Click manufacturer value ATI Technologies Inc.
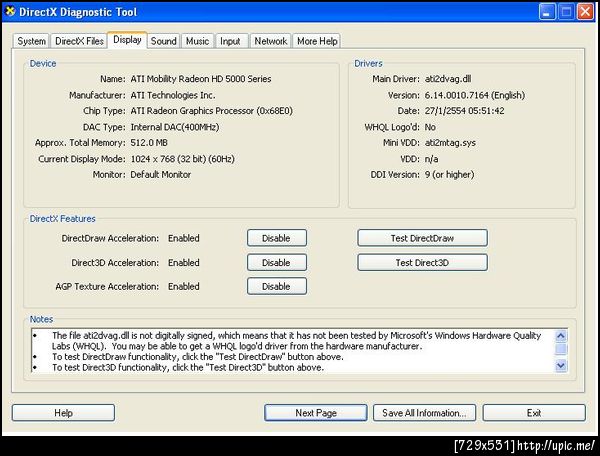 (x=173, y=95)
